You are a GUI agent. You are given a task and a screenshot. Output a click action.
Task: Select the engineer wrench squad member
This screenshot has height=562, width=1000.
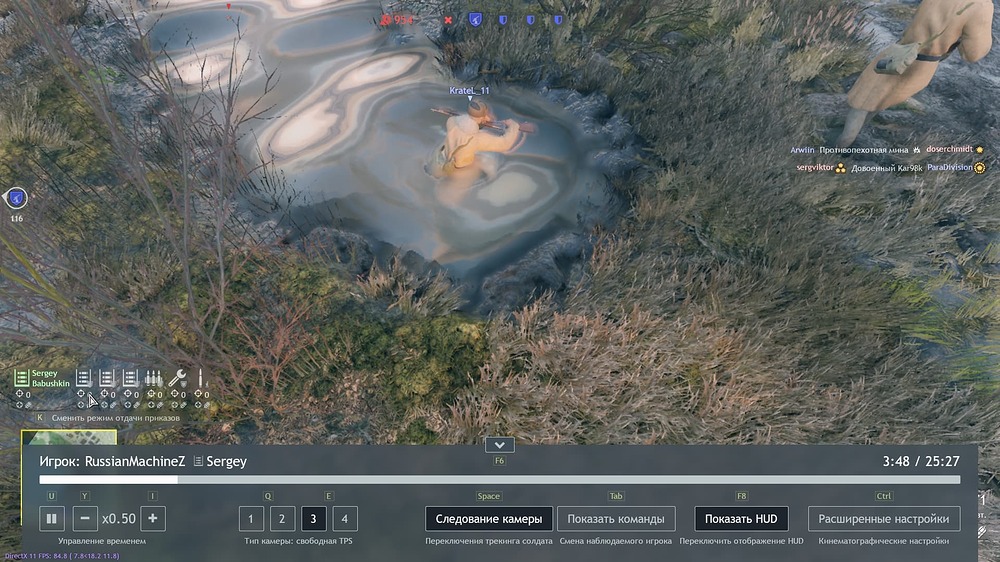[x=178, y=378]
